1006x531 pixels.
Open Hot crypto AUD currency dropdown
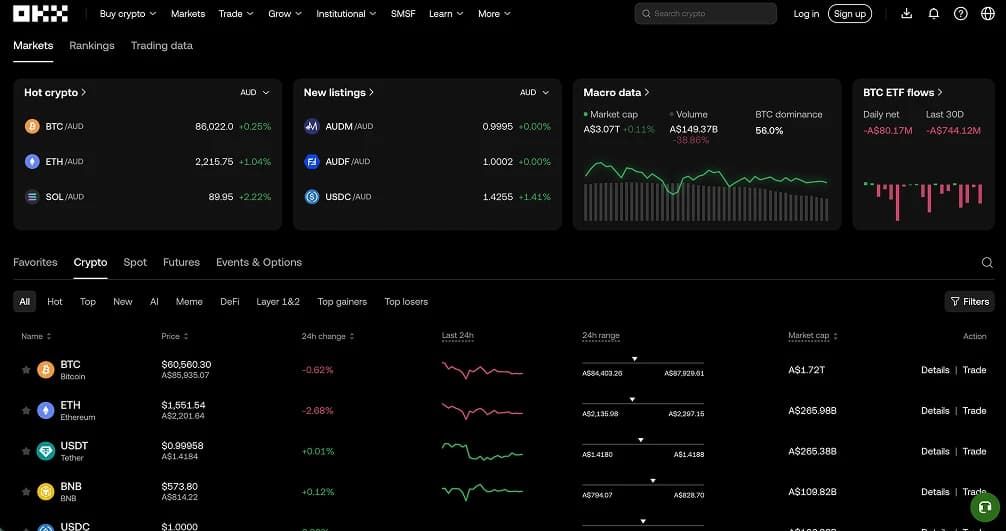coord(255,92)
